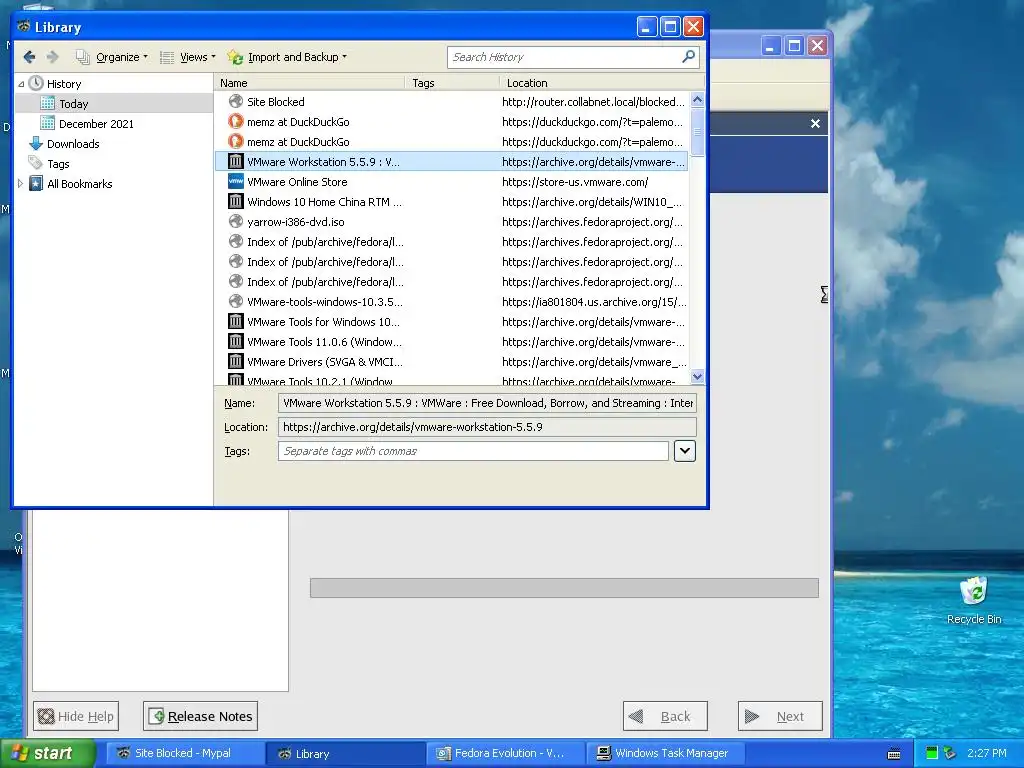Click the VMware Online Store icon

pyautogui.click(x=236, y=182)
